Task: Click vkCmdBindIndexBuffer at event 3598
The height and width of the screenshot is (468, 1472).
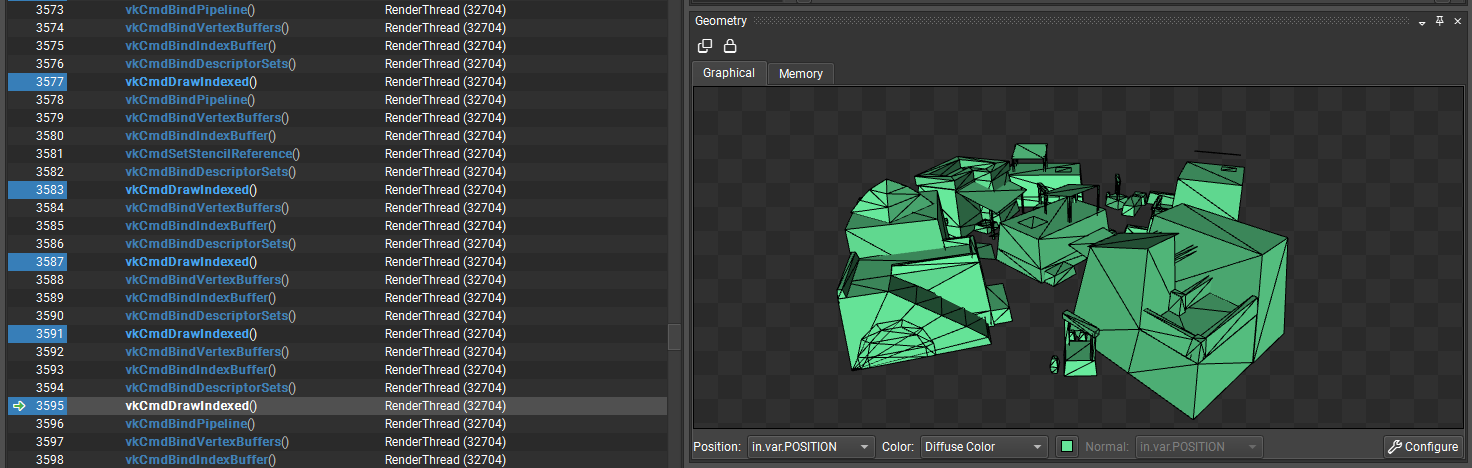Action: pos(200,460)
